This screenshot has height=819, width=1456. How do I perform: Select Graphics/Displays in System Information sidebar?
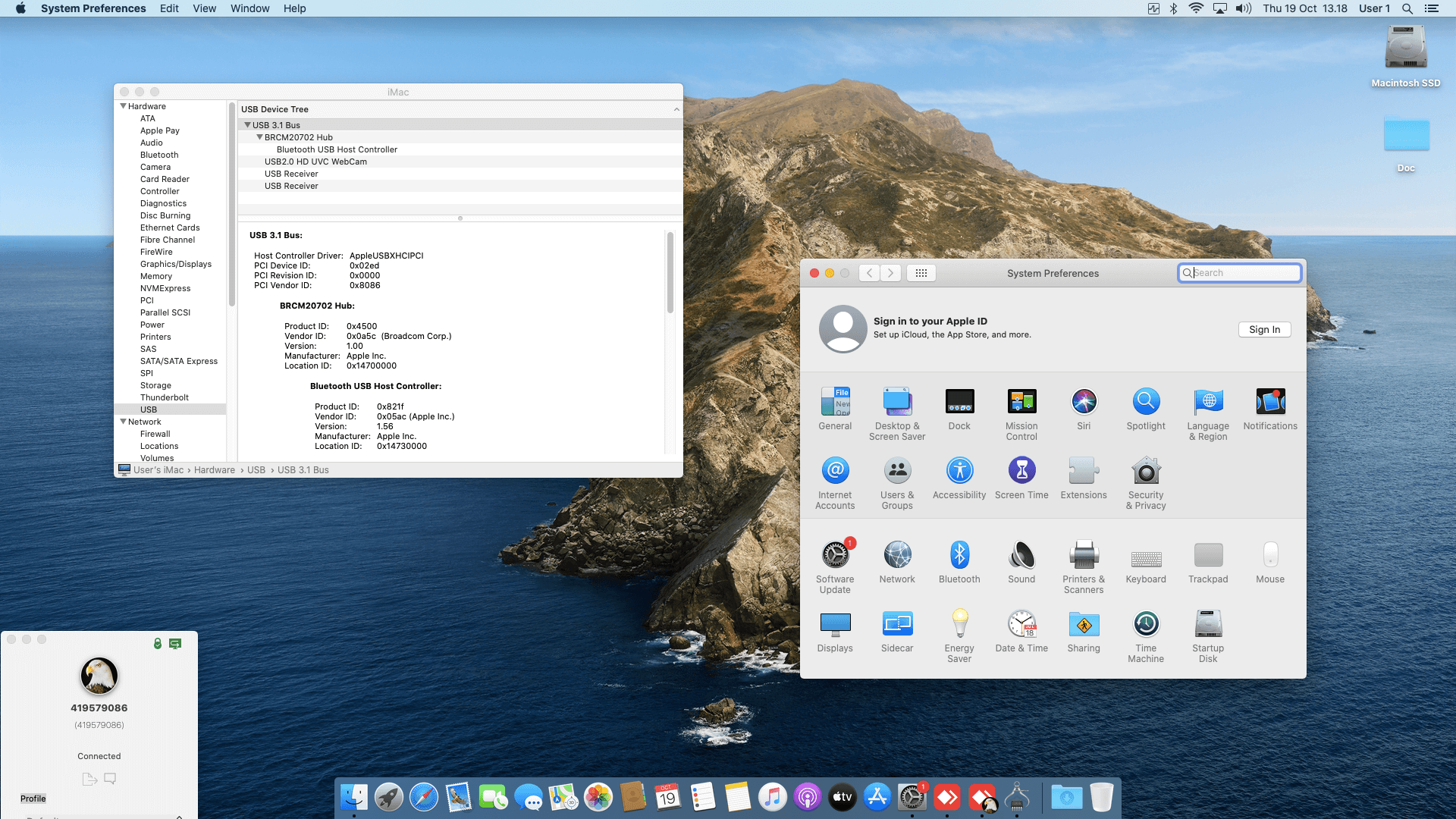[x=176, y=264]
